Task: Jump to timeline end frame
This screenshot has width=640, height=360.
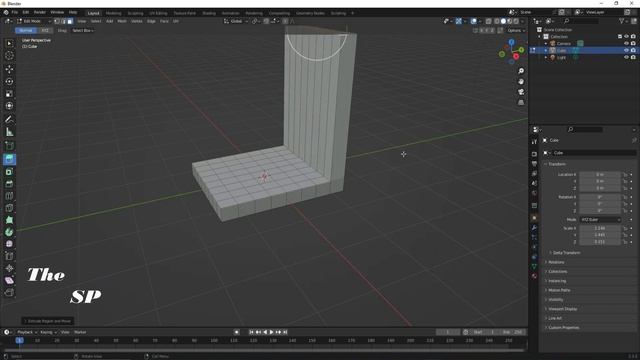Action: [x=285, y=332]
